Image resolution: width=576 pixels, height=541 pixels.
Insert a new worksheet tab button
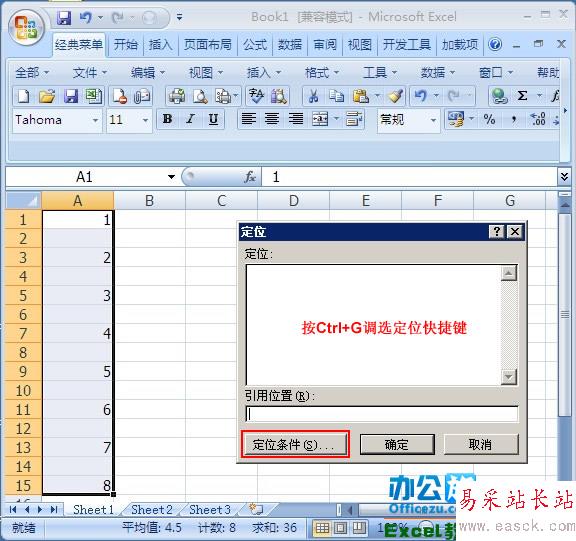coord(256,509)
